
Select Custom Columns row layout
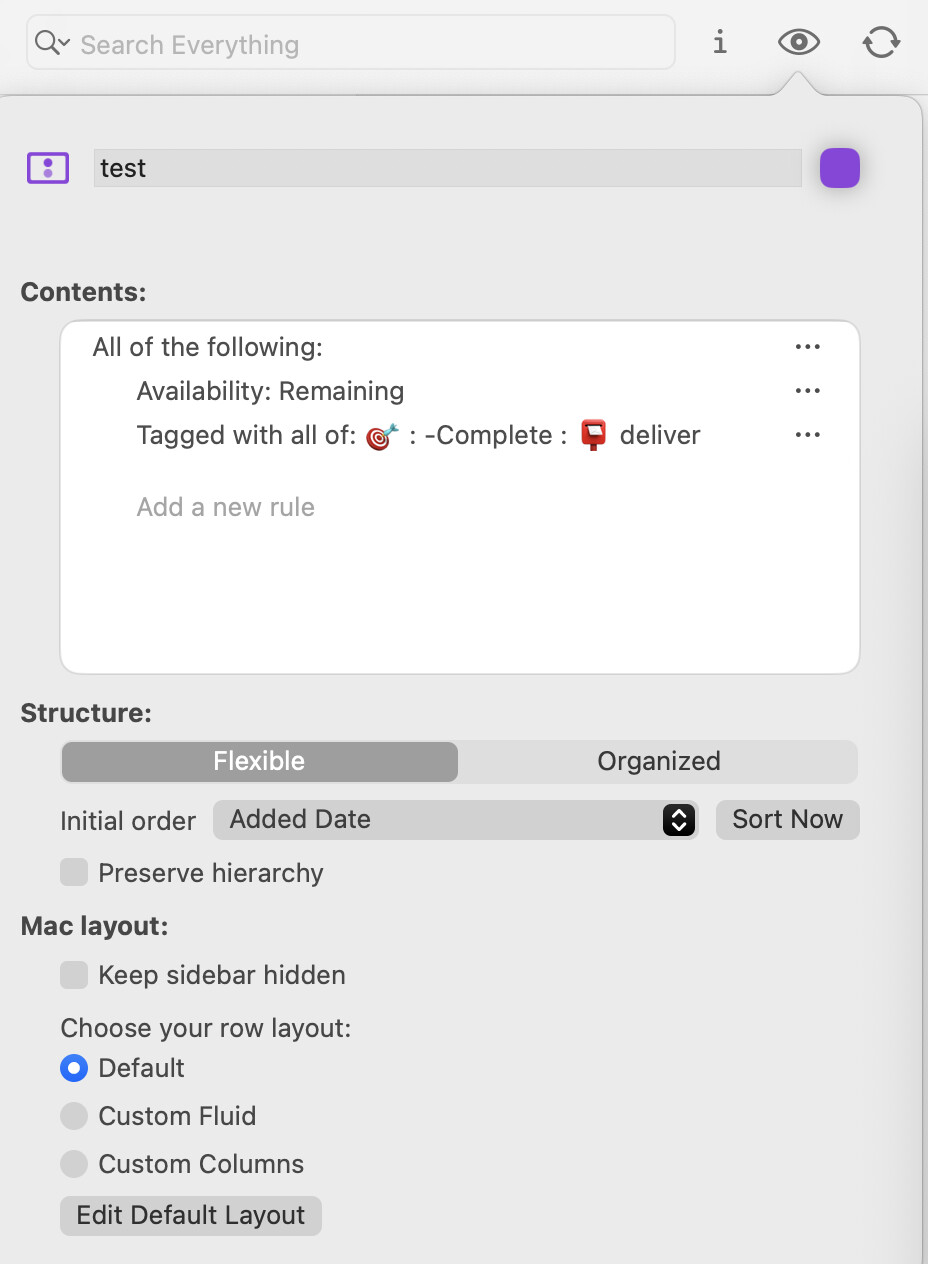[74, 1164]
